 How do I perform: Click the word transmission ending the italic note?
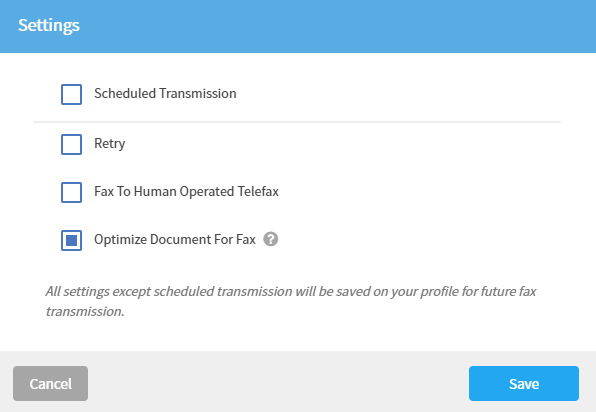click(85, 312)
